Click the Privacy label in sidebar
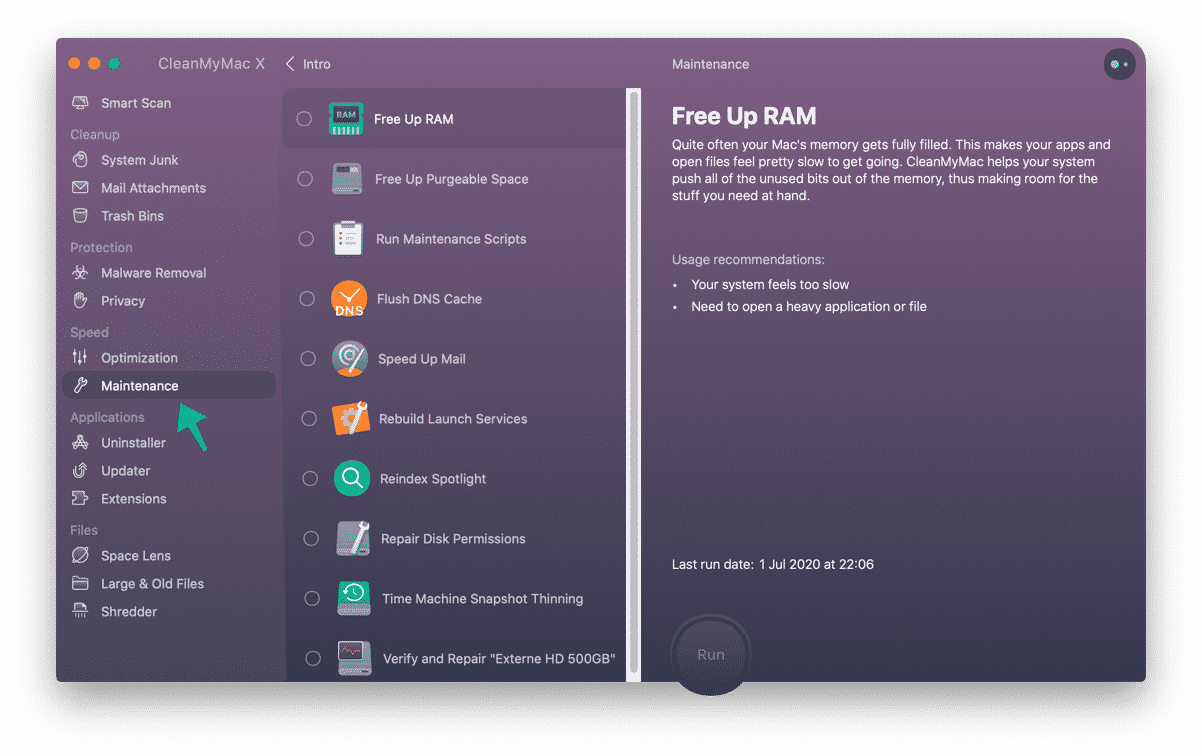1202x756 pixels. tap(123, 301)
